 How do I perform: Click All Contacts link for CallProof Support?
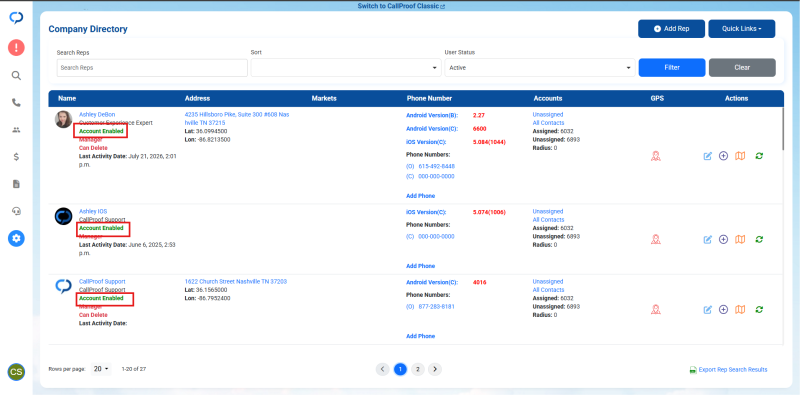(x=548, y=290)
